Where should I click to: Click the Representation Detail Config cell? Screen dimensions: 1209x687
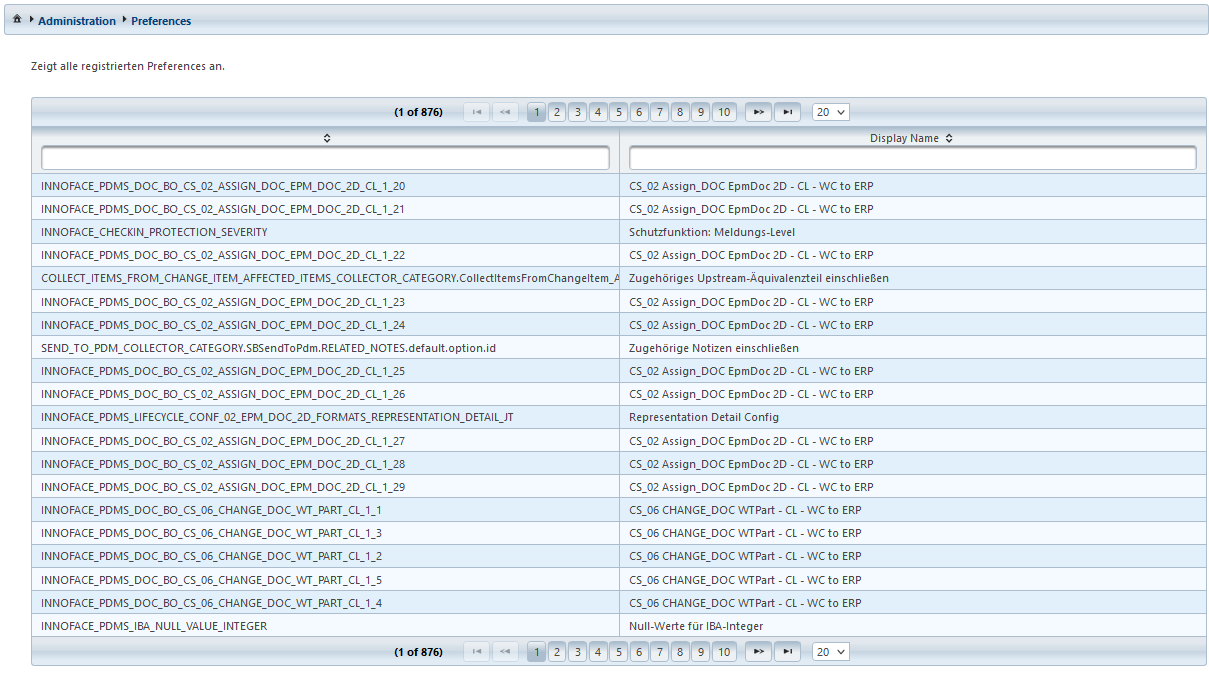[x=703, y=417]
